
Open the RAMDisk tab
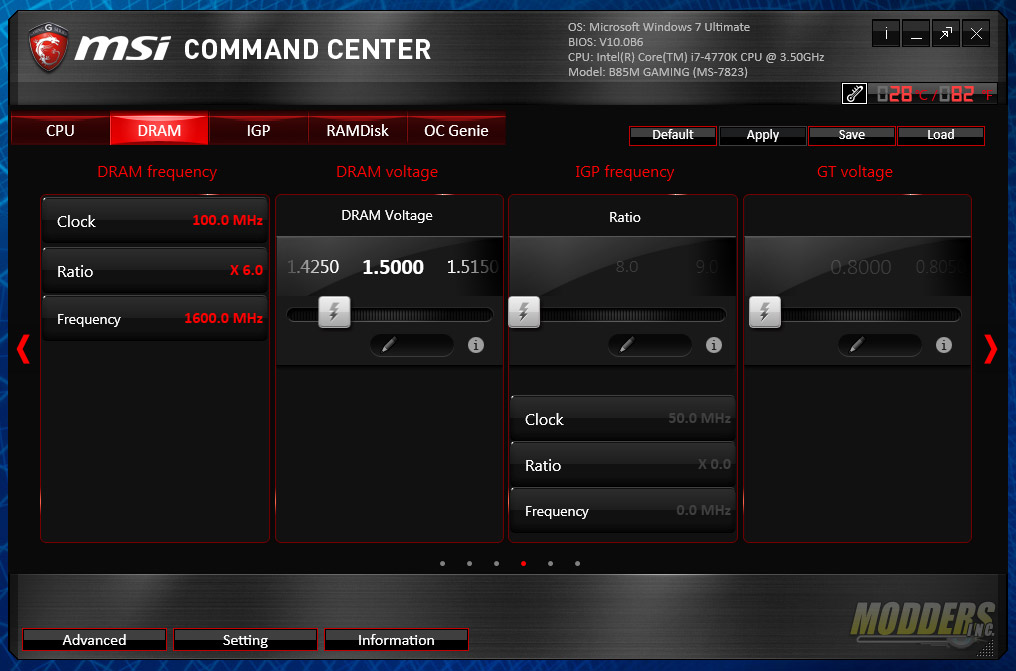358,130
